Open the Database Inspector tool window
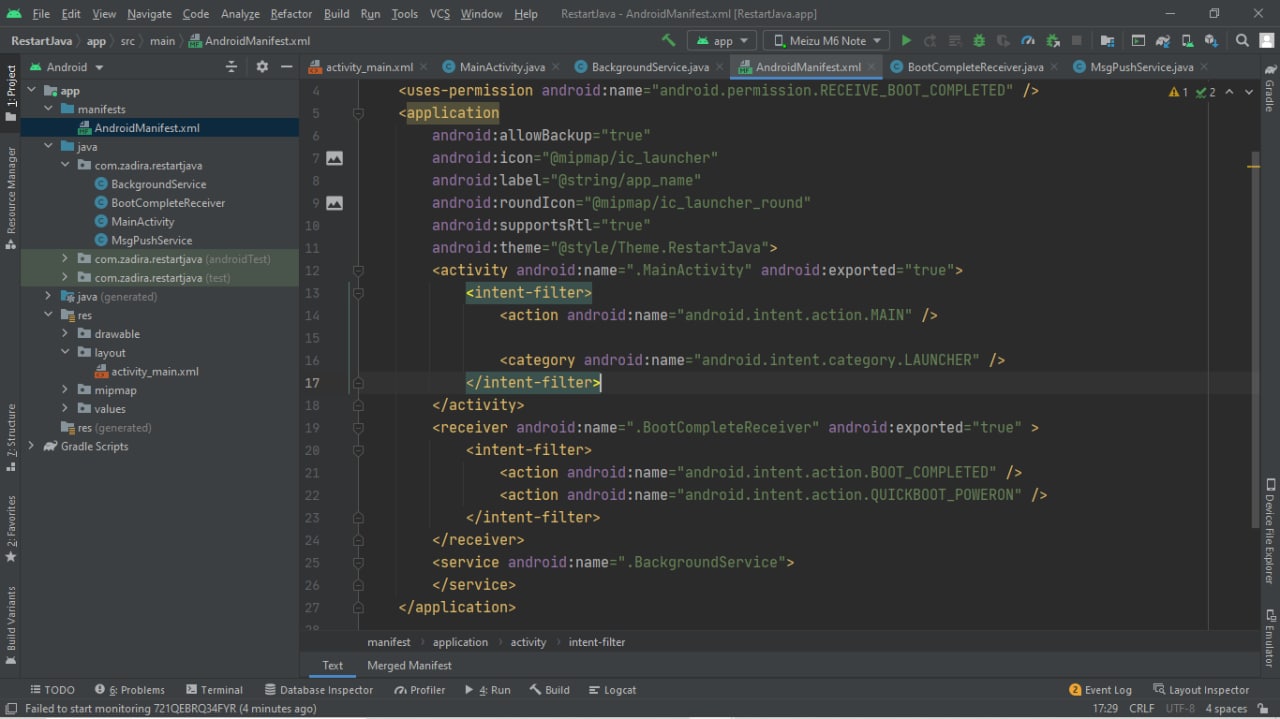The width and height of the screenshot is (1280, 719). pos(319,690)
